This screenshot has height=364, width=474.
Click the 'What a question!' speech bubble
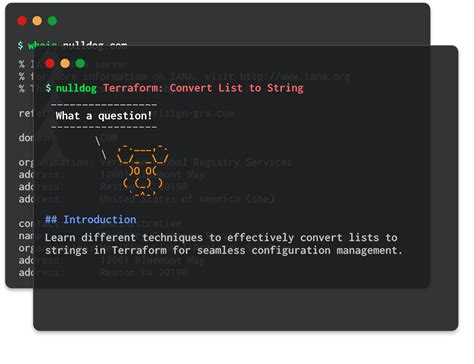104,116
